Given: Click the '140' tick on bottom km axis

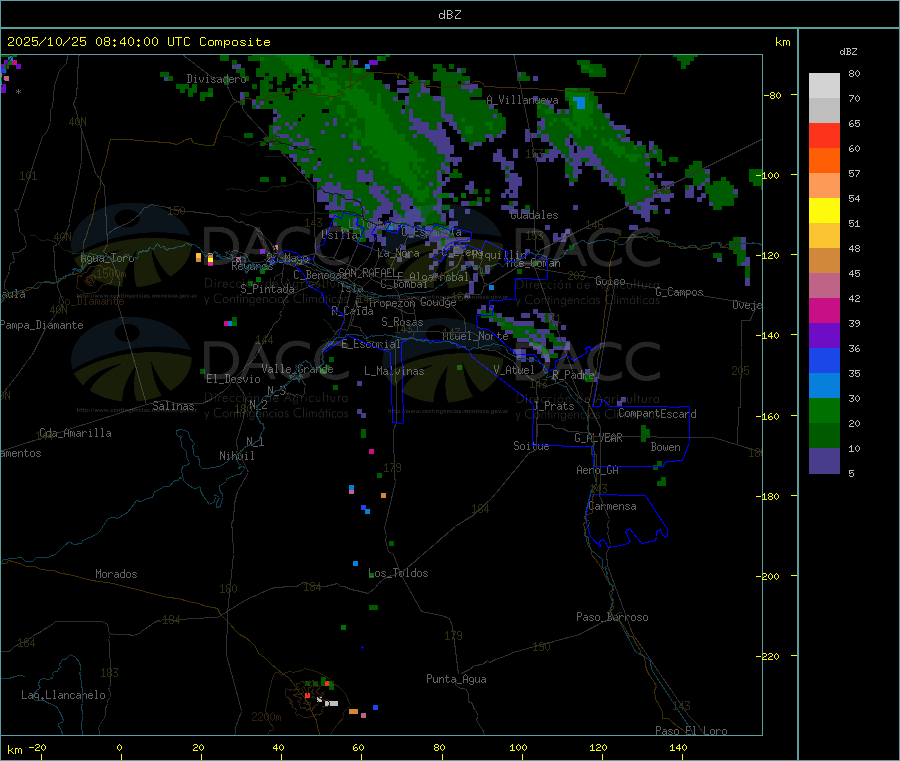Looking at the screenshot, I should tap(678, 748).
